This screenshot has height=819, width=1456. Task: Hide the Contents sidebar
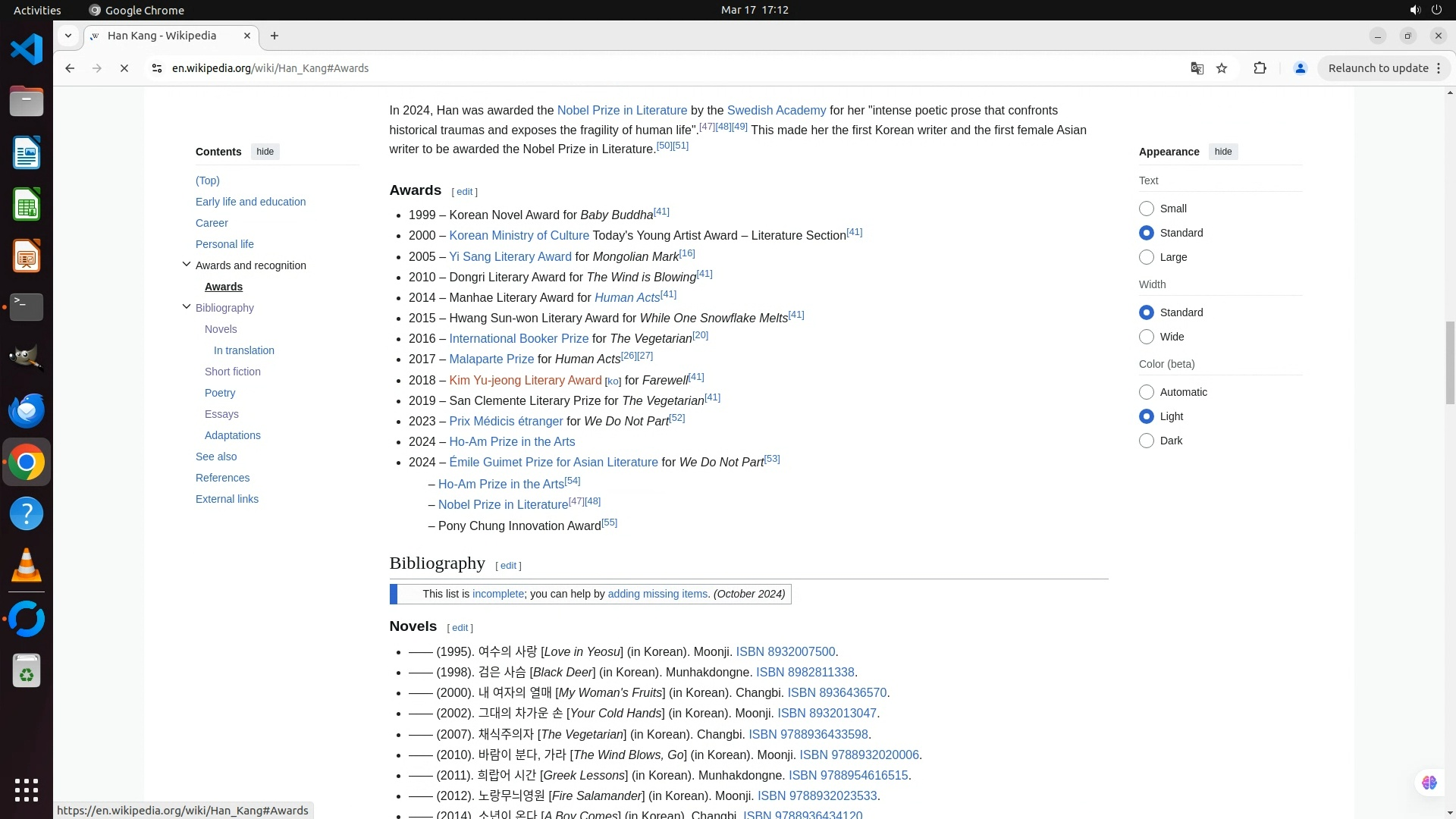point(265,152)
